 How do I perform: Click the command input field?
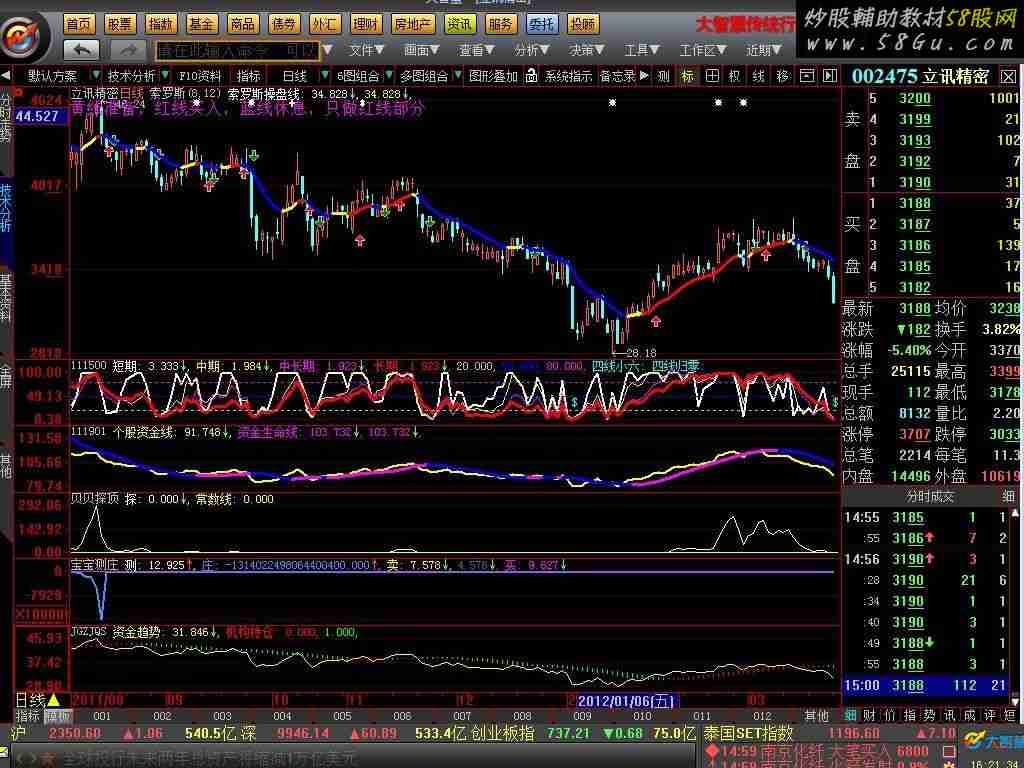click(x=238, y=50)
